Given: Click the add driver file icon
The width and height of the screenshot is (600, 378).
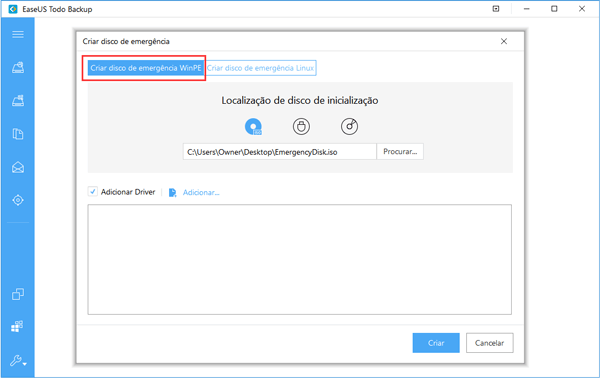Looking at the screenshot, I should (x=173, y=192).
